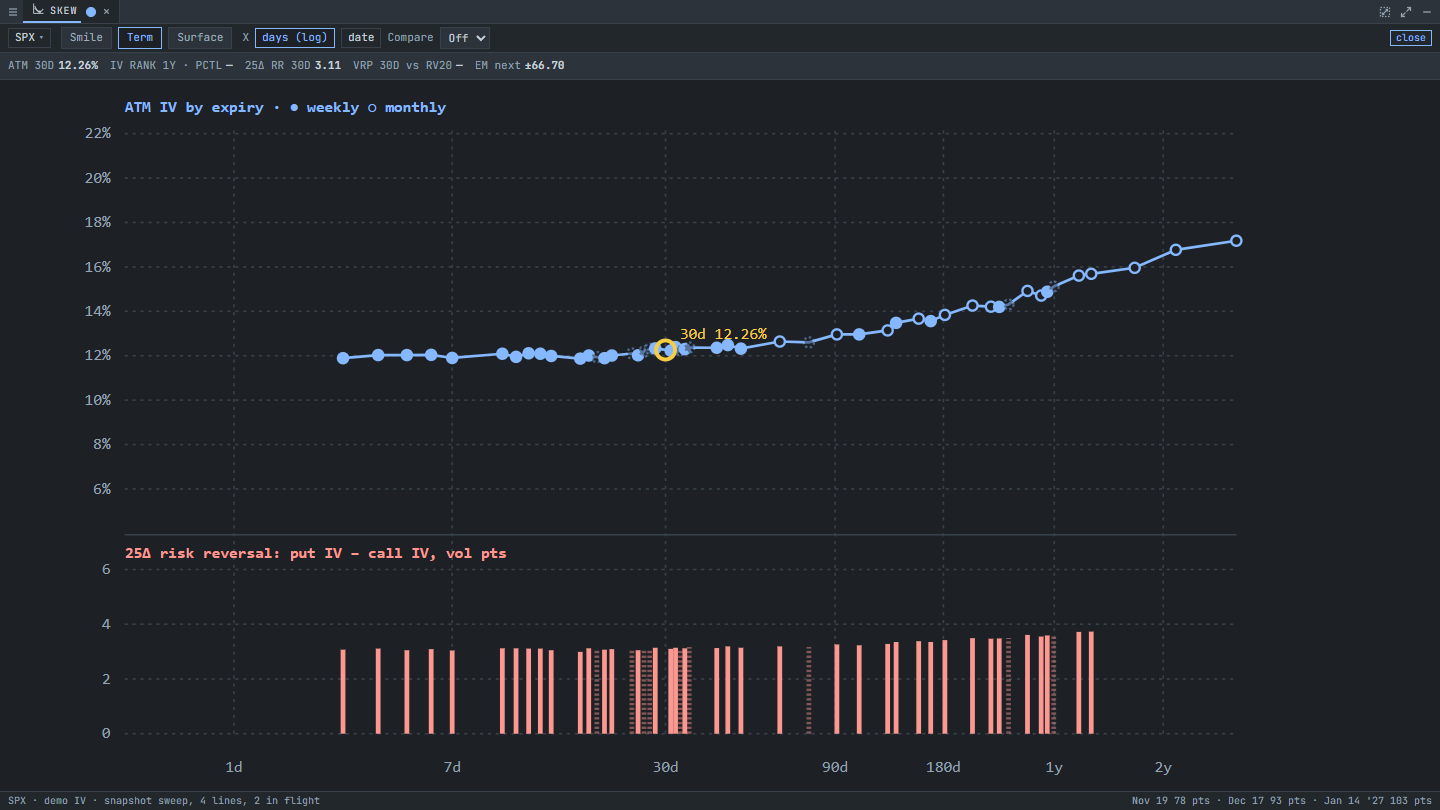The image size is (1440, 810).
Task: Click the 1d x-axis label
Action: click(x=234, y=767)
